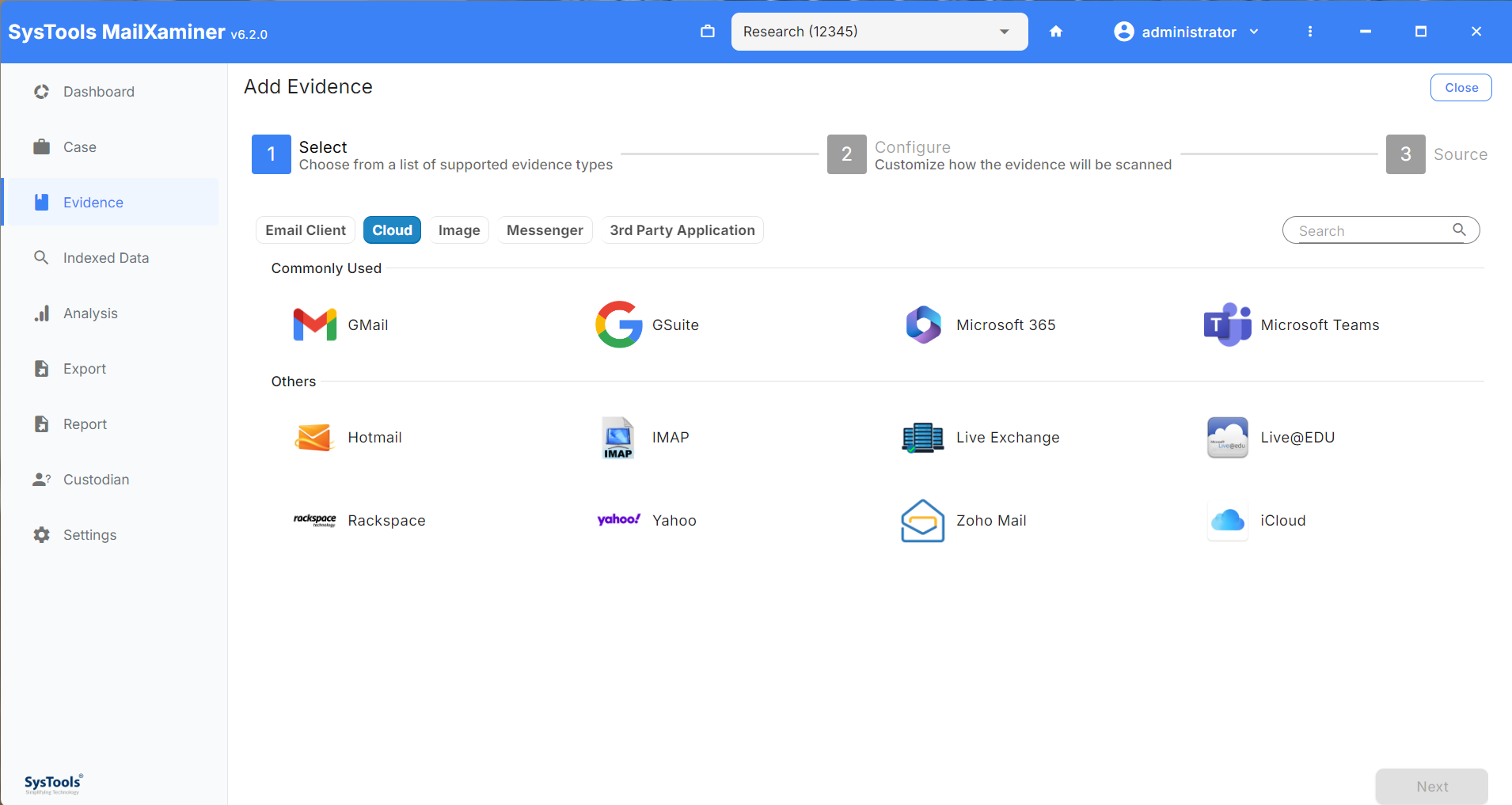Pick the Live Exchange server icon
This screenshot has width=1512, height=805.
(x=923, y=438)
